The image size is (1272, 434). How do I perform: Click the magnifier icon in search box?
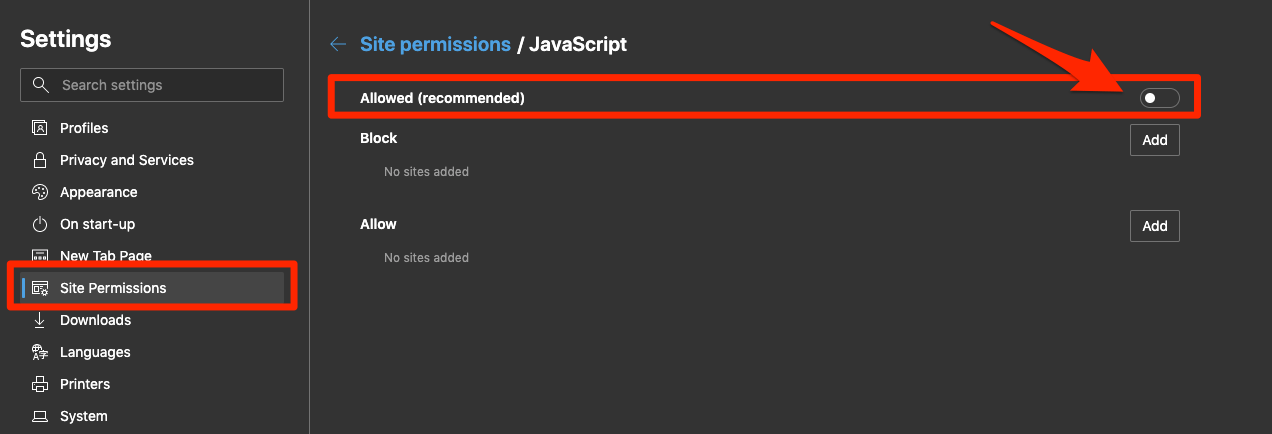point(41,85)
